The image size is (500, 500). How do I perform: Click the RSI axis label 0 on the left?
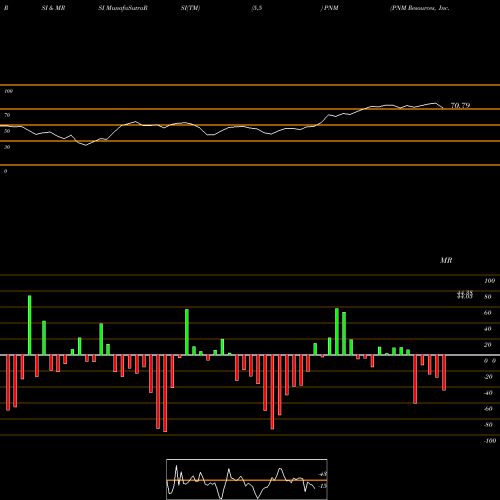pos(5,171)
